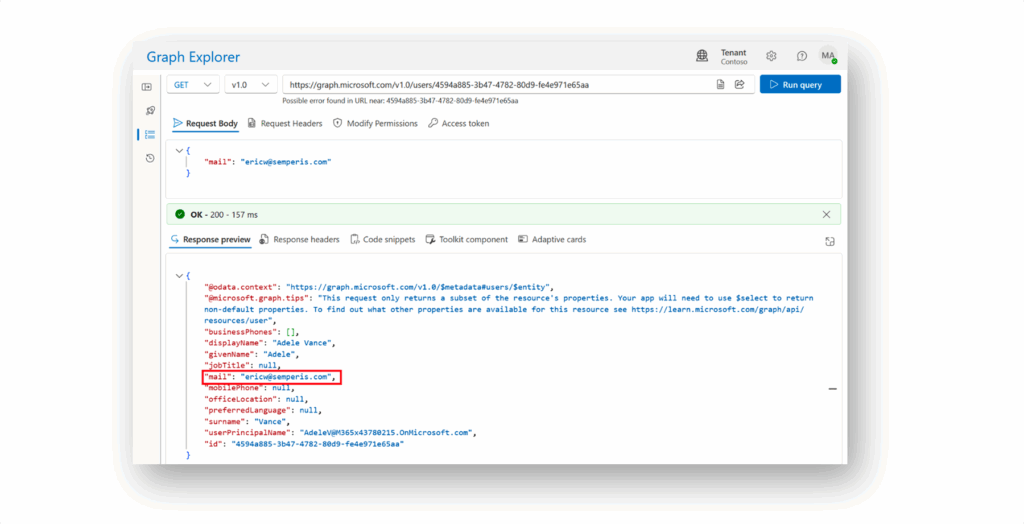Image resolution: width=1024 pixels, height=524 pixels.
Task: Click the displayName "Adele Vance" value
Action: pyautogui.click(x=302, y=343)
